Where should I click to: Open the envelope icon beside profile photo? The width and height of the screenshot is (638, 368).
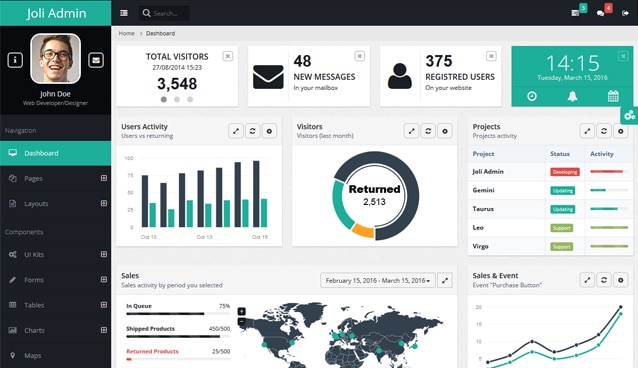tap(96, 60)
